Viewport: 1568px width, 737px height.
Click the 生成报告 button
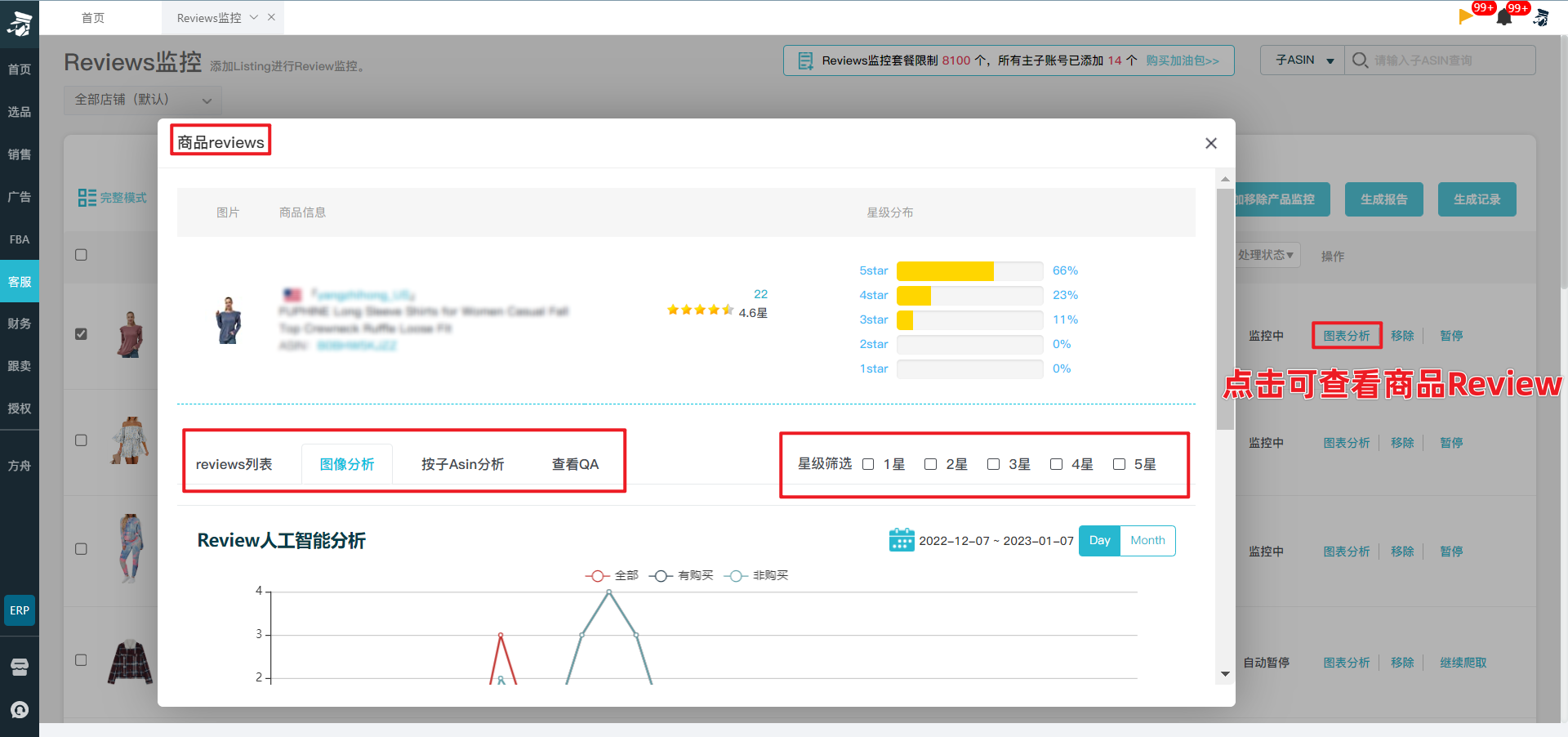pyautogui.click(x=1384, y=199)
